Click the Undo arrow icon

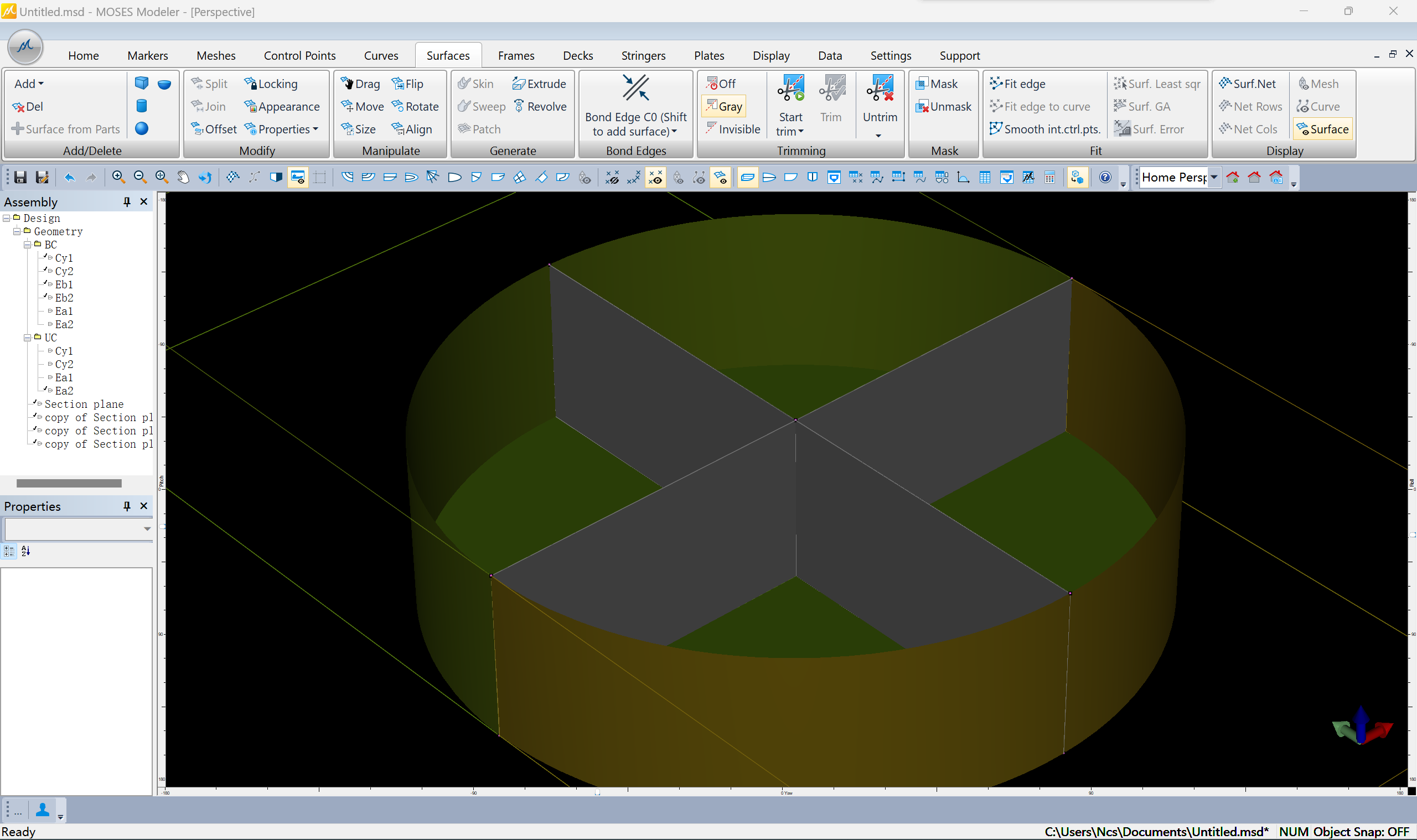70,178
